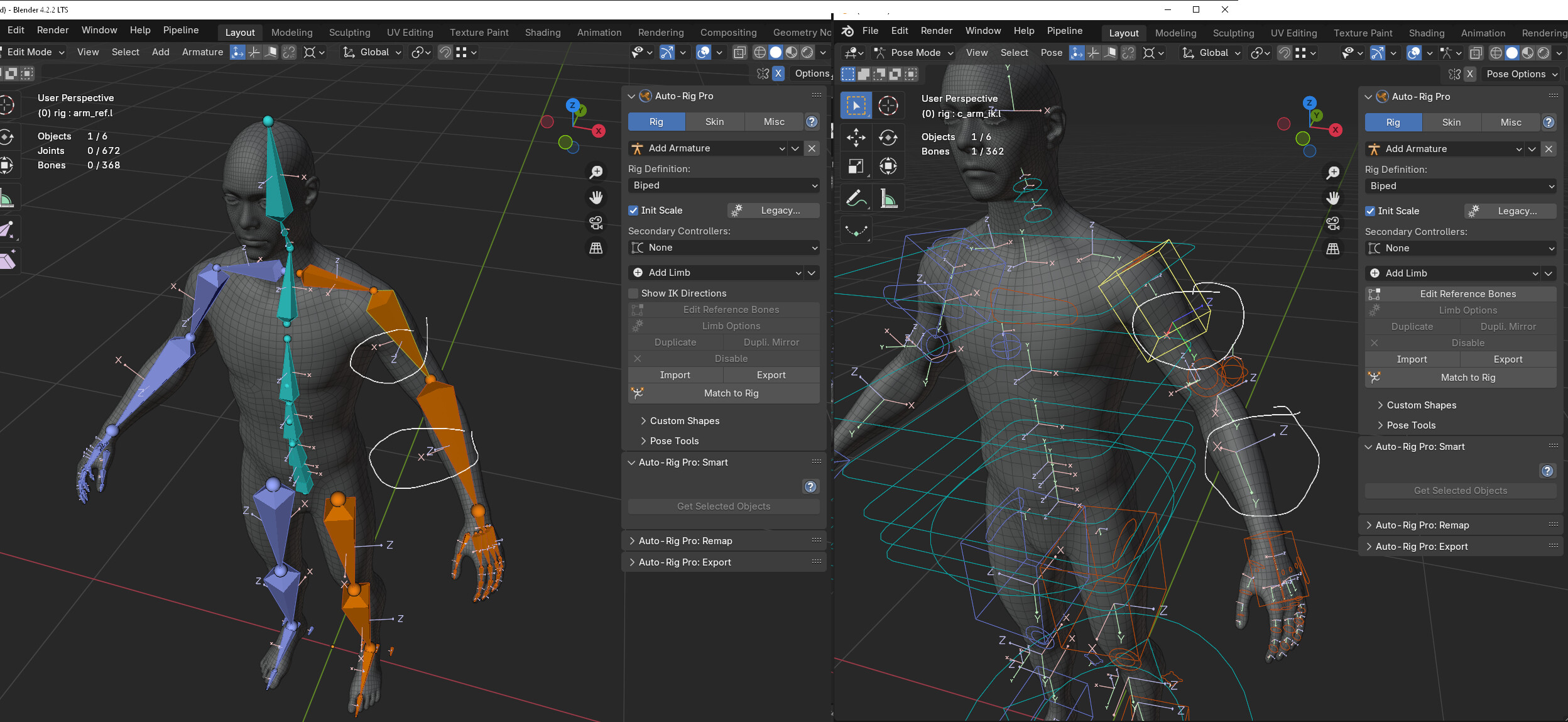Open Global transform orientation in left header
Image resolution: width=1568 pixels, height=722 pixels.
pyautogui.click(x=372, y=52)
